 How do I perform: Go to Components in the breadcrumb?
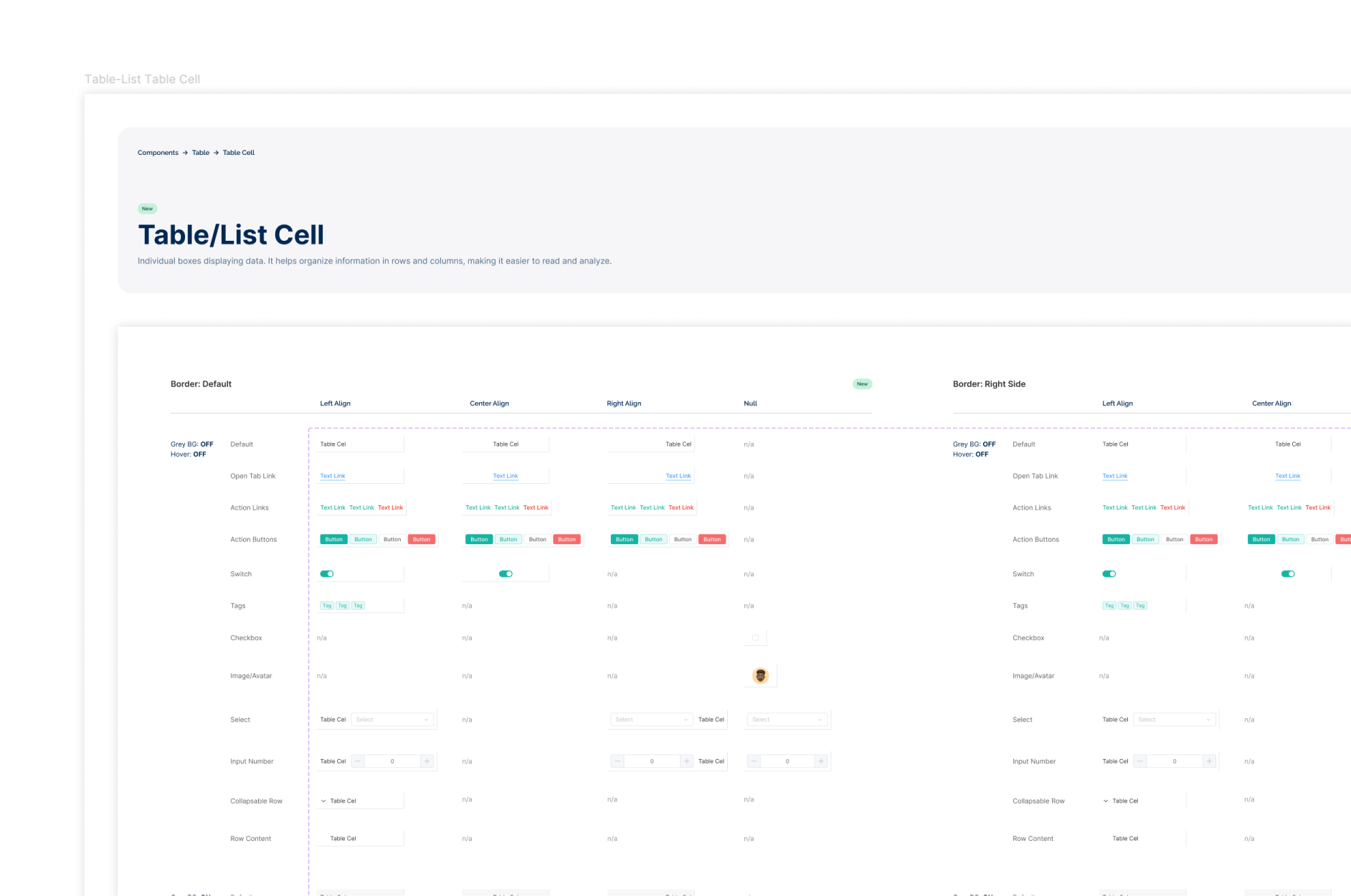[158, 153]
